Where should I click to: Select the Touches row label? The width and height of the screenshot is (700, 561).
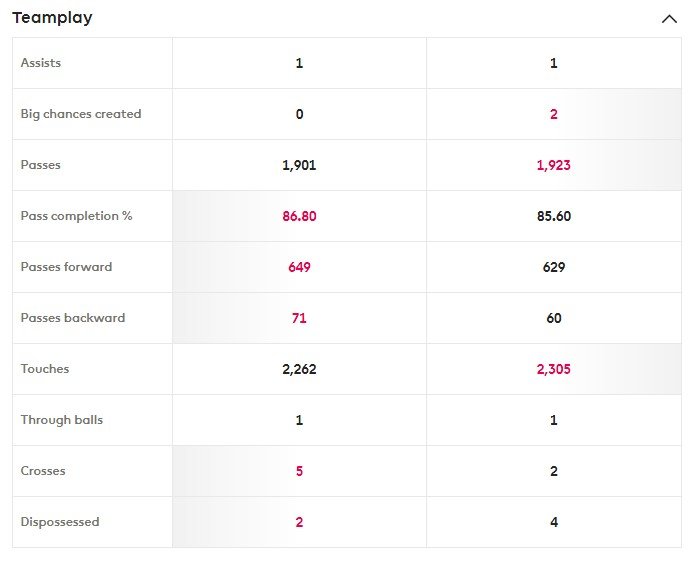45,369
